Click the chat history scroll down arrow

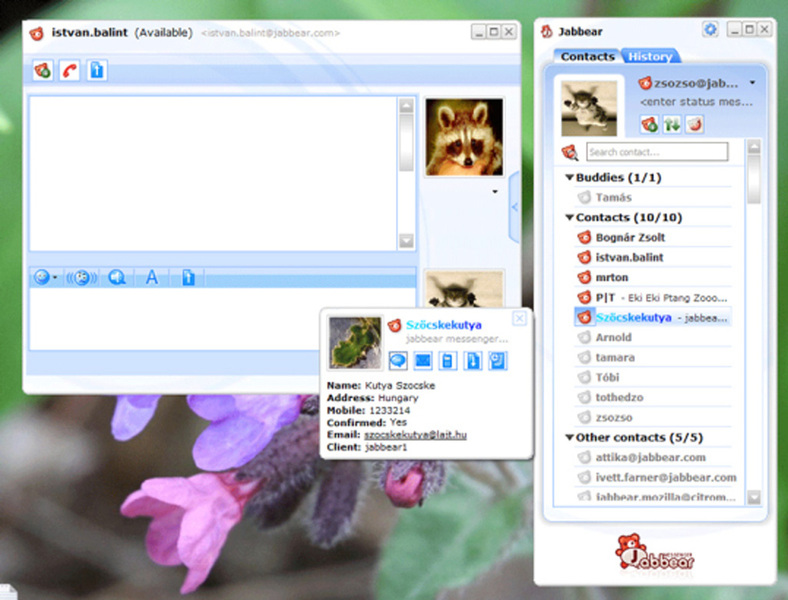click(x=406, y=241)
